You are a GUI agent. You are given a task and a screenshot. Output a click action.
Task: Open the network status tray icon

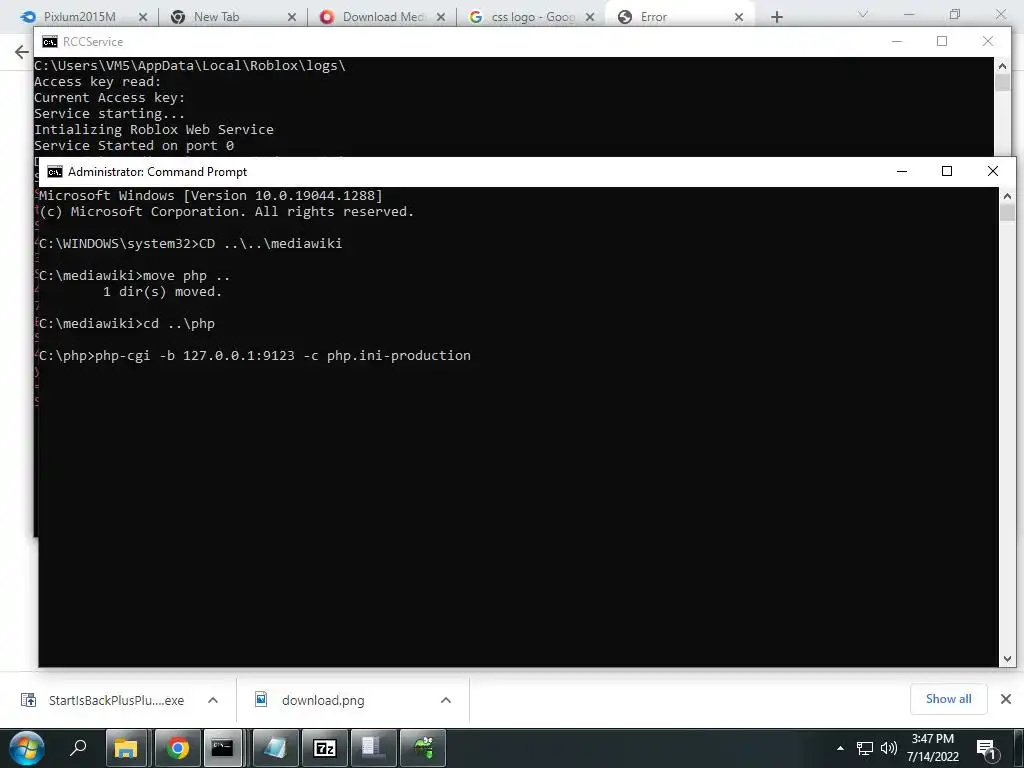click(x=865, y=748)
